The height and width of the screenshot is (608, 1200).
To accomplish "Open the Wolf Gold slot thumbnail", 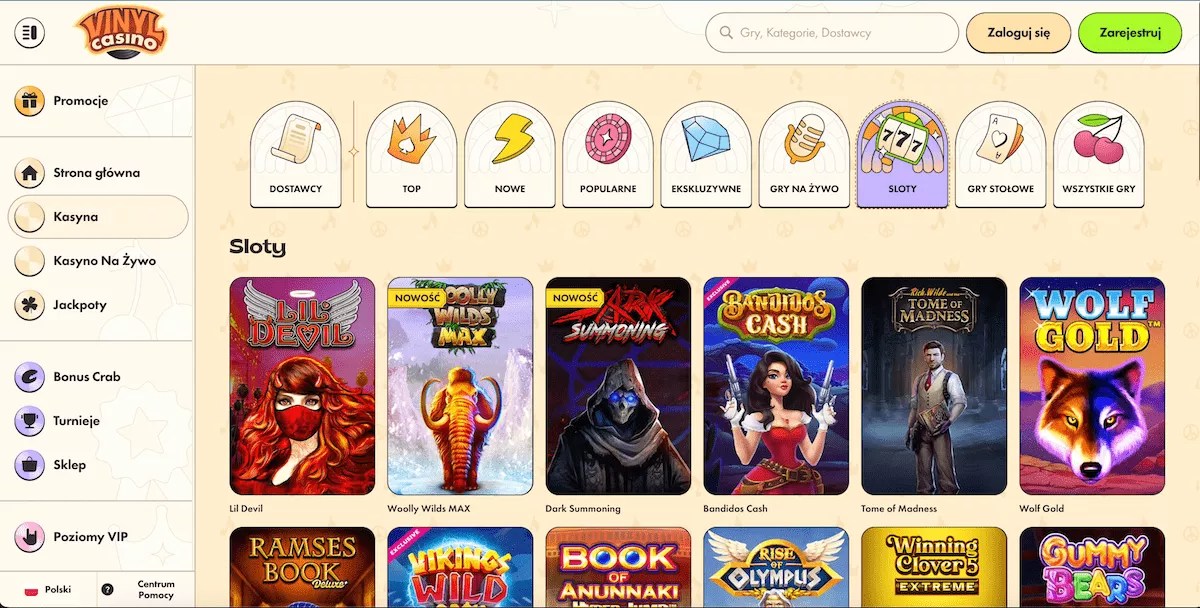I will (x=1092, y=386).
